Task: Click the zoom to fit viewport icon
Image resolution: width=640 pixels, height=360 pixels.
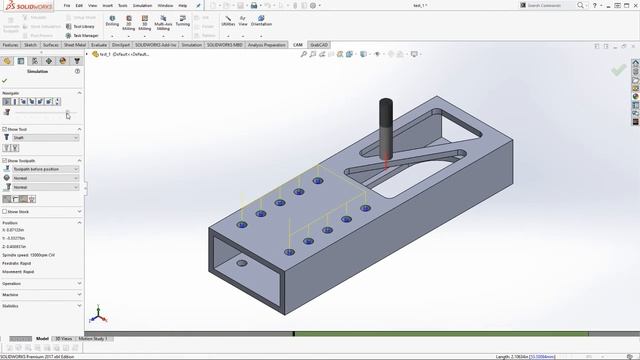Action: [303, 54]
